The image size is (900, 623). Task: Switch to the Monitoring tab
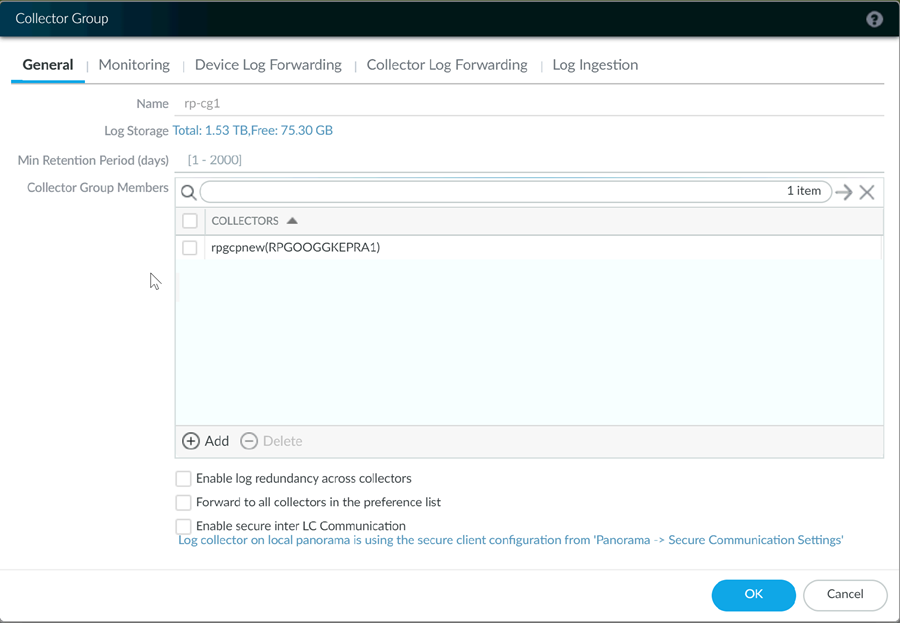coord(134,65)
